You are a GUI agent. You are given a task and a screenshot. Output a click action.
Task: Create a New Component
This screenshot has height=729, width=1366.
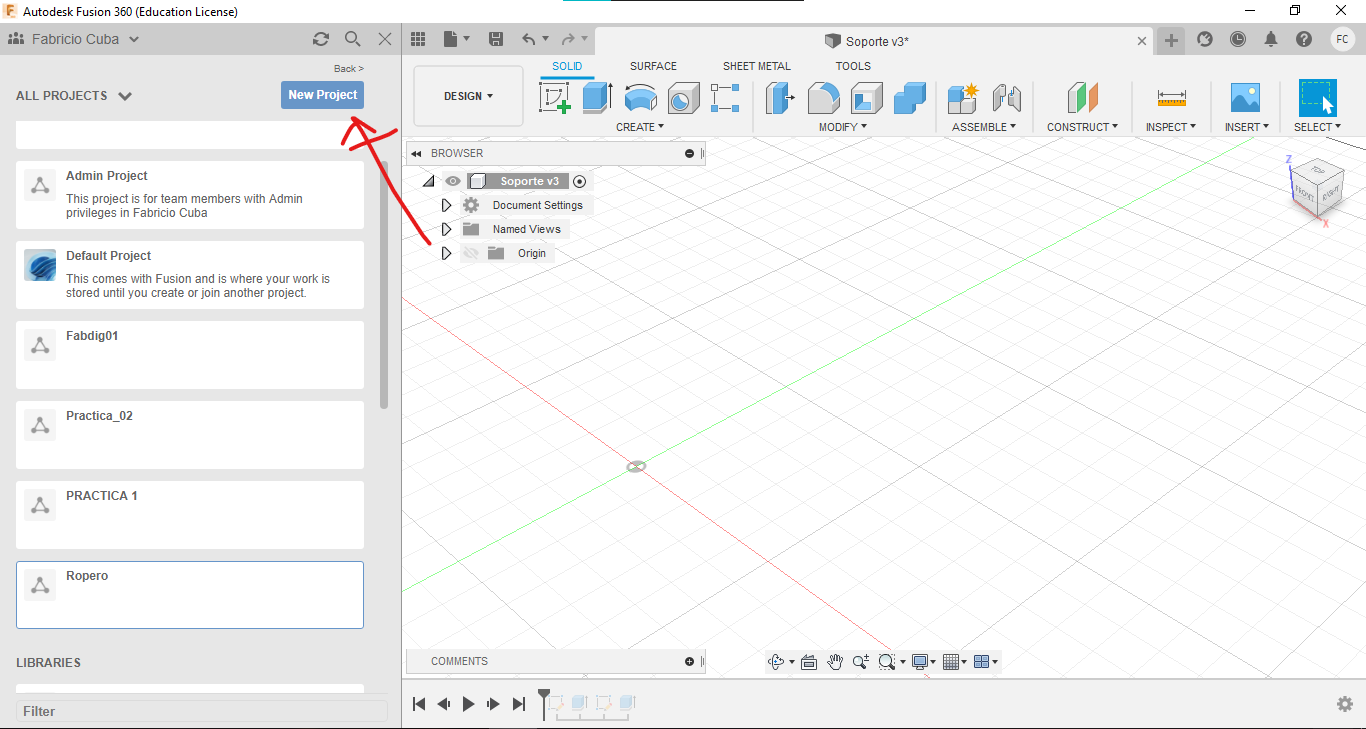963,98
